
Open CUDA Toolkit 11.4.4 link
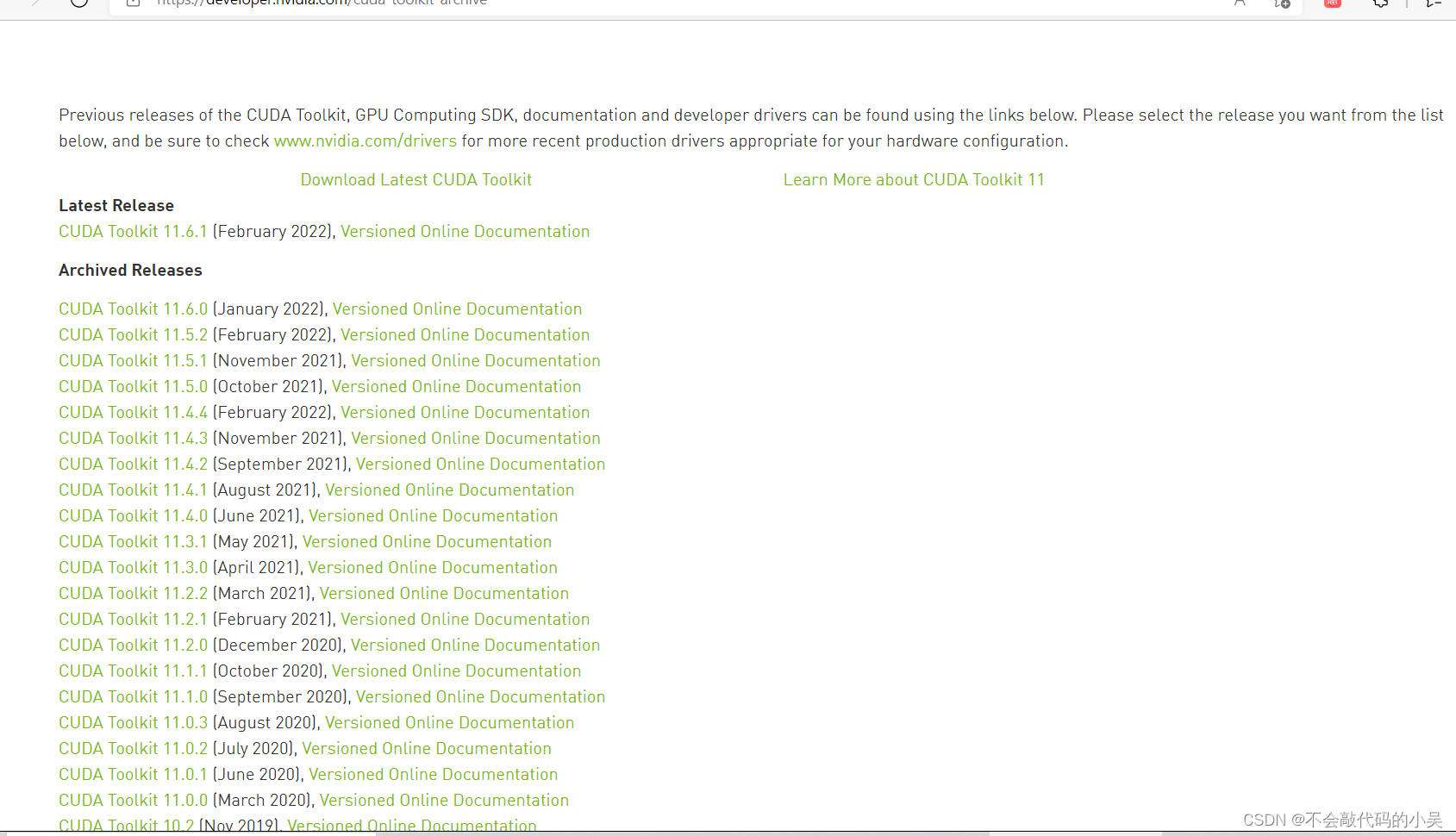[x=134, y=413]
